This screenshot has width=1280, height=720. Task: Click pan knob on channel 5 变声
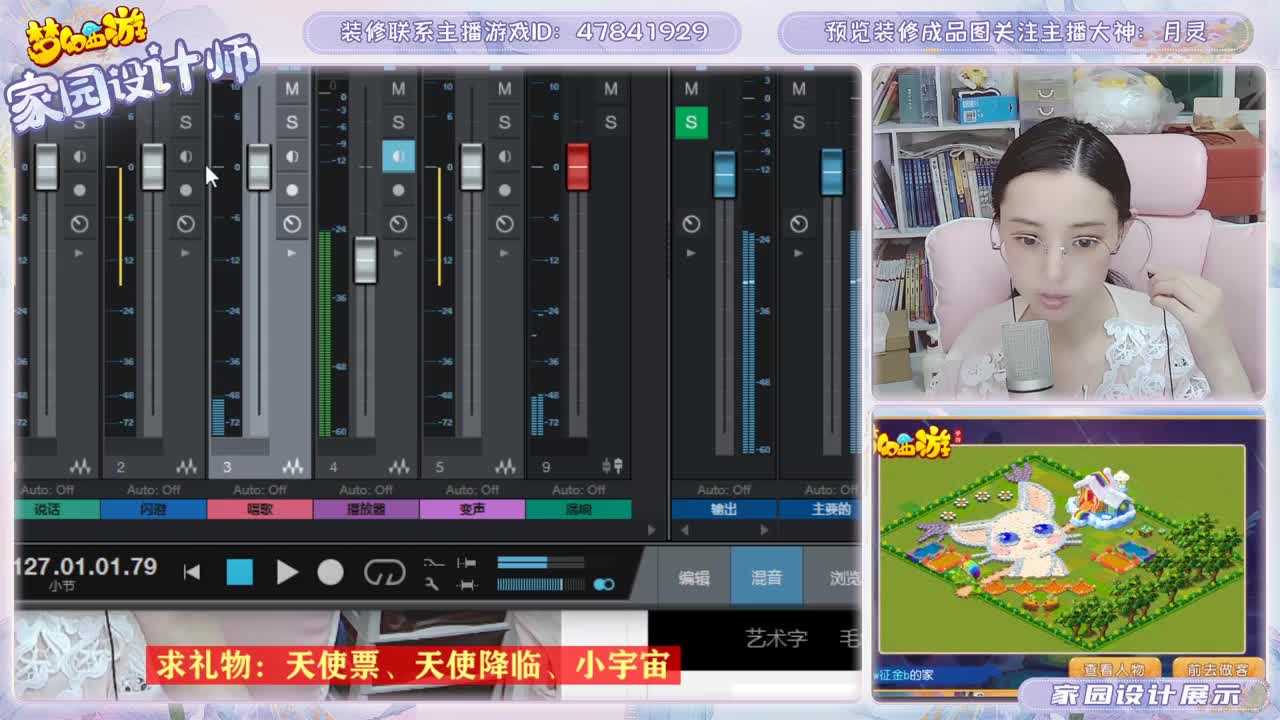pos(504,224)
